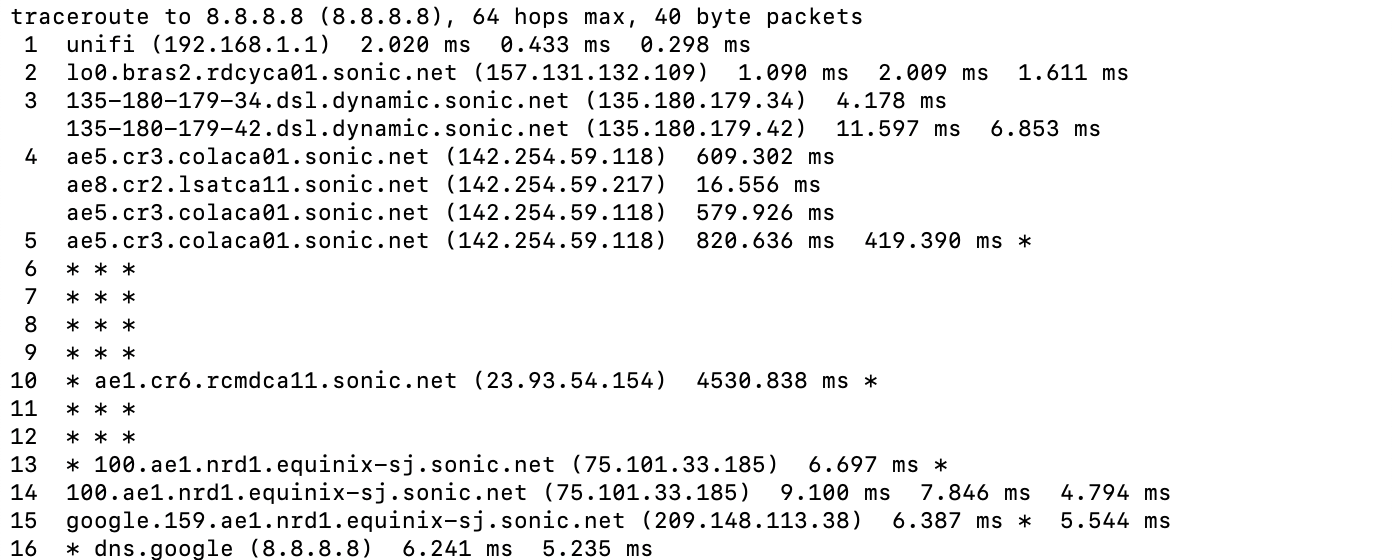Click hop number 9
The image size is (1392, 560).
(30, 353)
